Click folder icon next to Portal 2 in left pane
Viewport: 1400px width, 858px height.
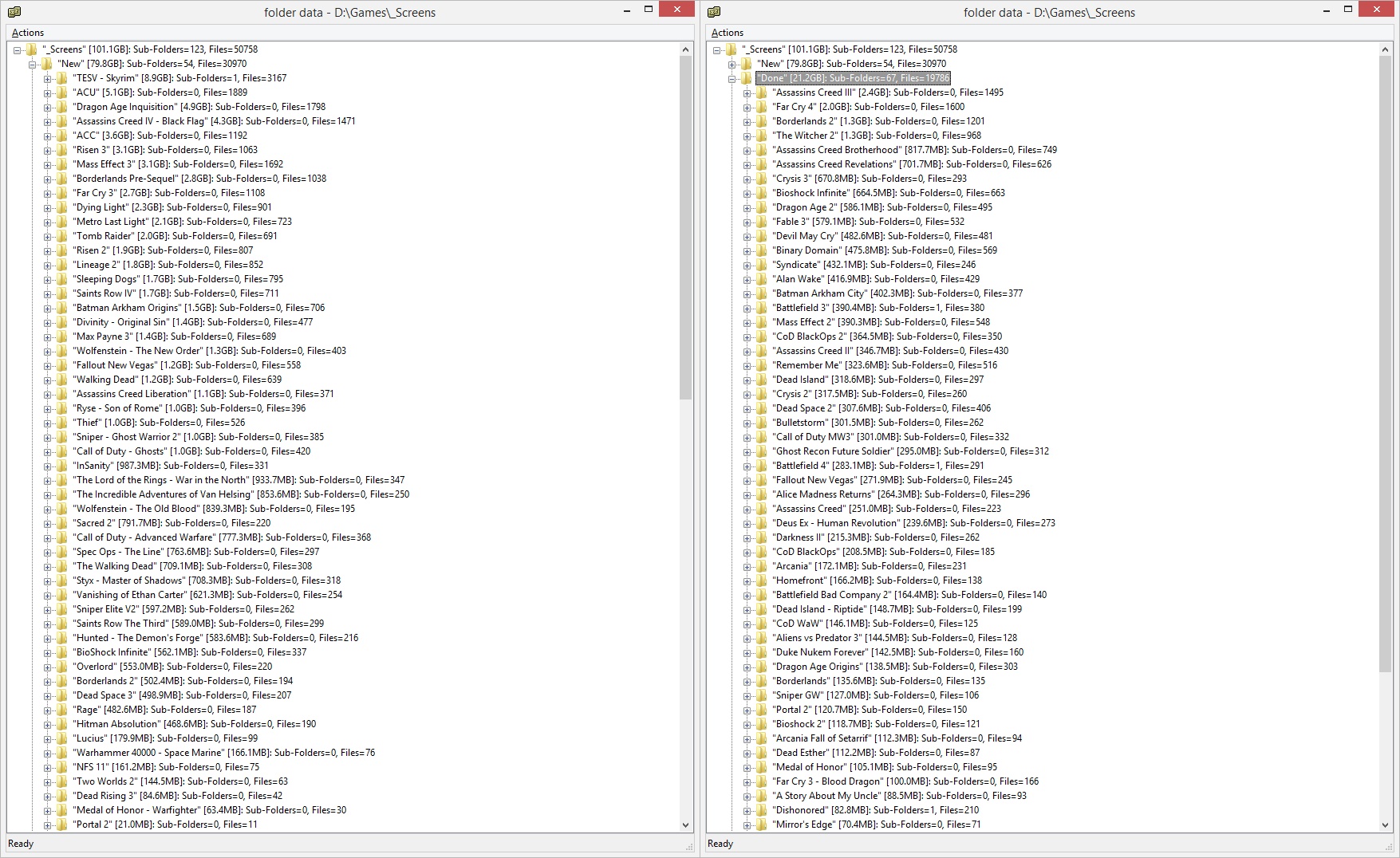tap(61, 825)
